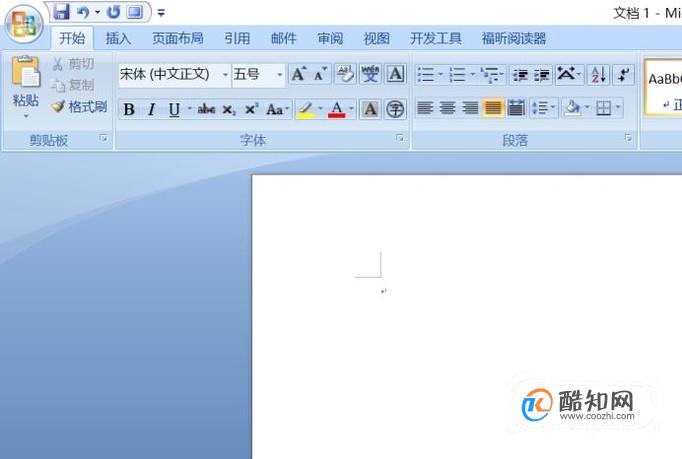This screenshot has height=459, width=682.
Task: Open the 开发工具 tab
Action: pos(436,38)
